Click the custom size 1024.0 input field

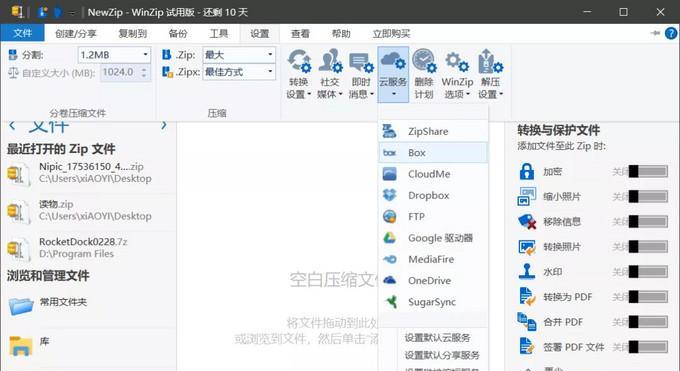(119, 72)
